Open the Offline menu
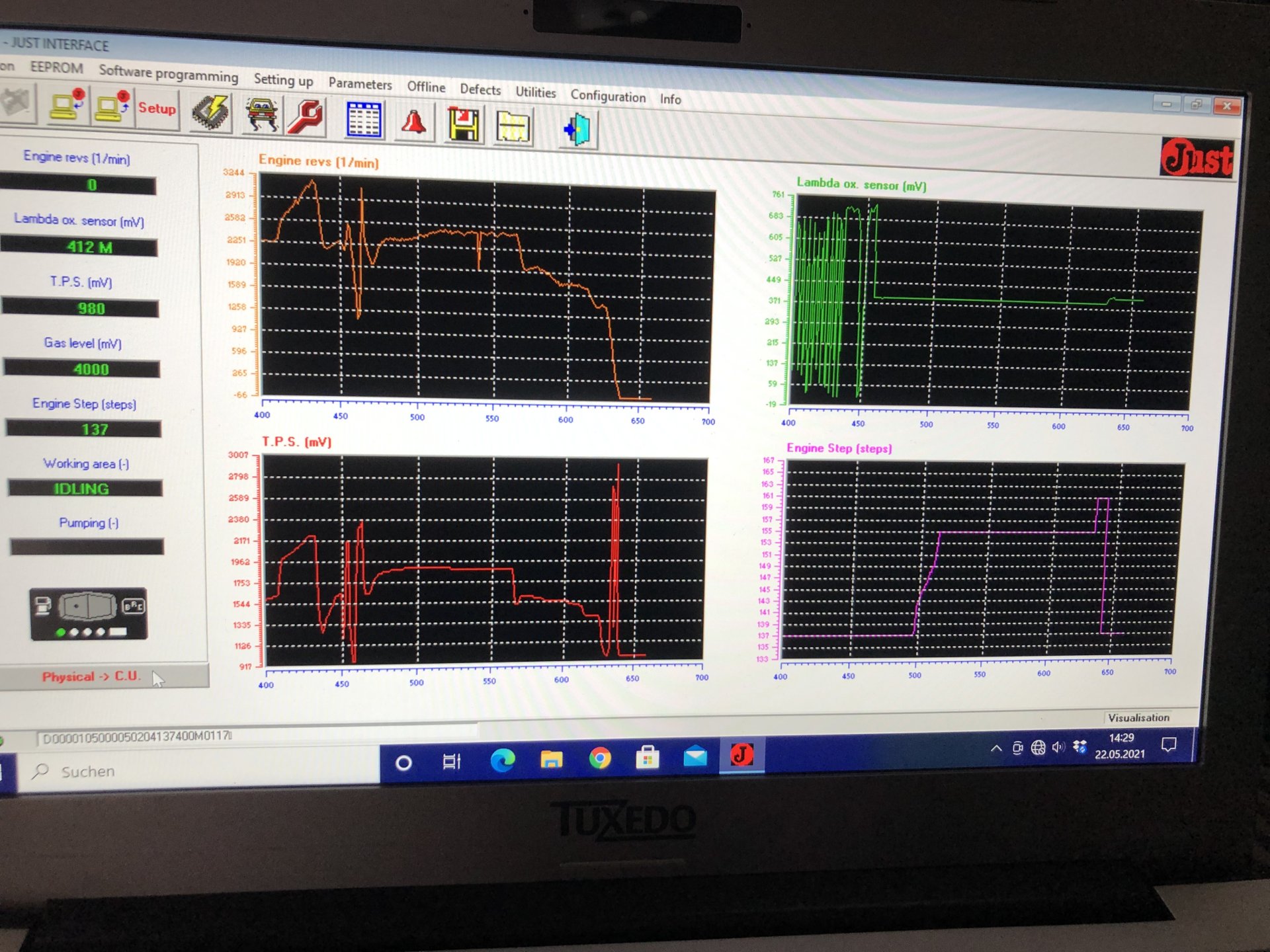Image resolution: width=1270 pixels, height=952 pixels. pyautogui.click(x=426, y=87)
